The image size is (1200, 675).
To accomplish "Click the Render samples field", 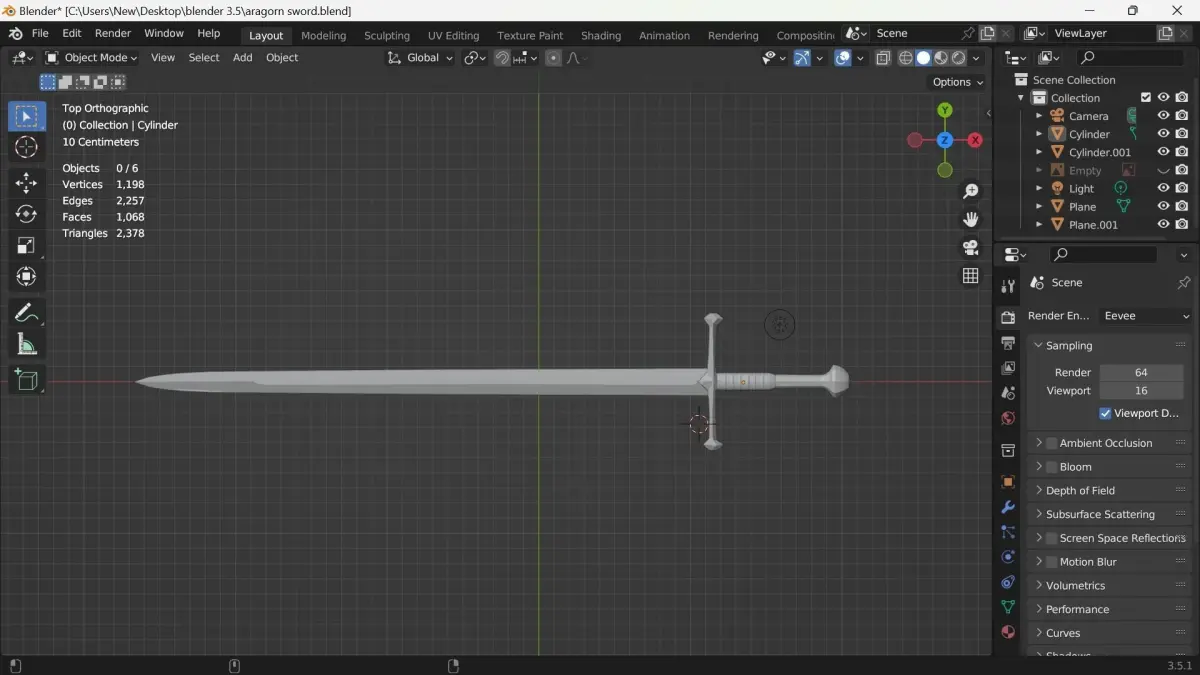I will click(x=1141, y=372).
